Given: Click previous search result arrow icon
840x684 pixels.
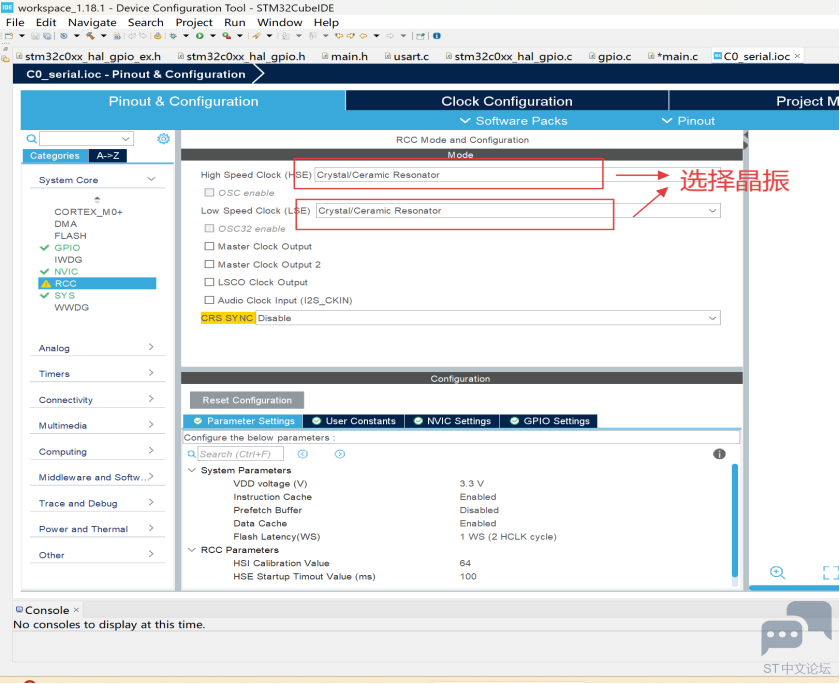Looking at the screenshot, I should pos(303,454).
